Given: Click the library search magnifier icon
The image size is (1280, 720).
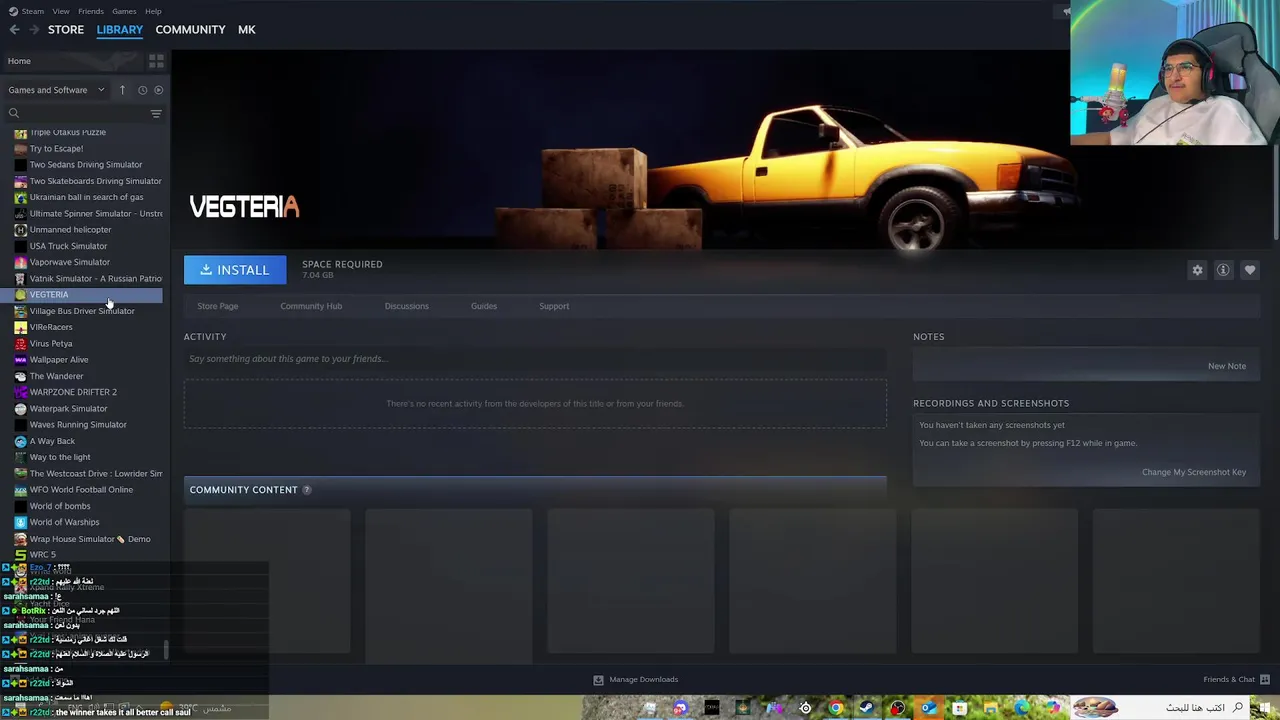Looking at the screenshot, I should (x=14, y=113).
